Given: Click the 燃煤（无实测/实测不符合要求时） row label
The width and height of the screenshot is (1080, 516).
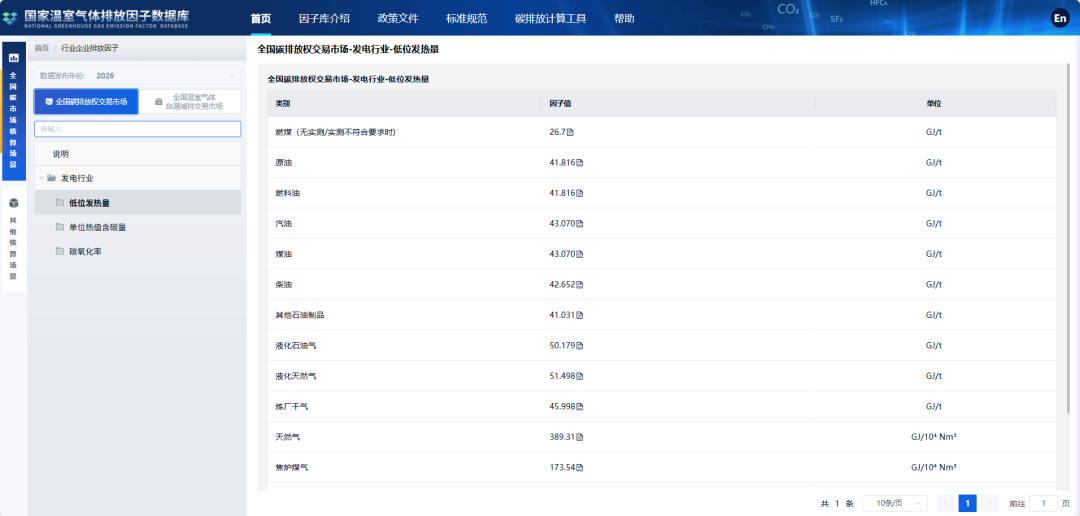Looking at the screenshot, I should pyautogui.click(x=335, y=132).
